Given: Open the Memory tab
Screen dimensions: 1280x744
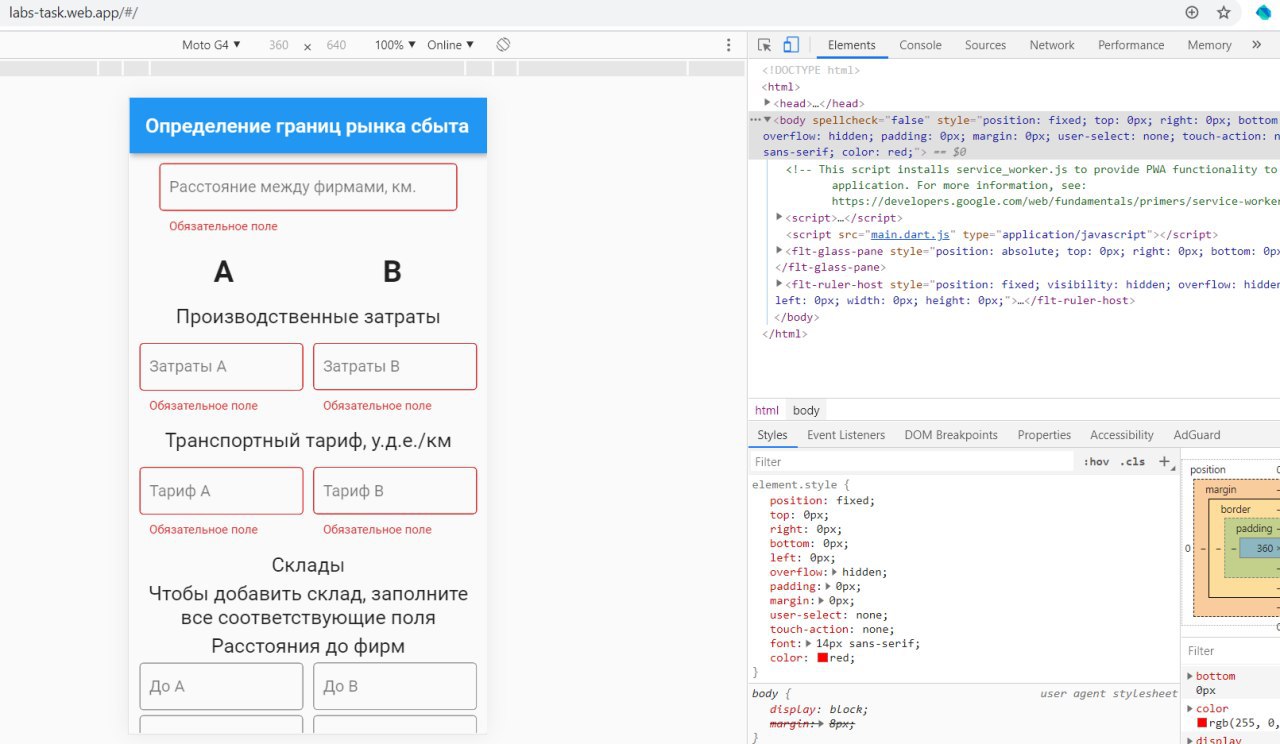Looking at the screenshot, I should point(1209,45).
